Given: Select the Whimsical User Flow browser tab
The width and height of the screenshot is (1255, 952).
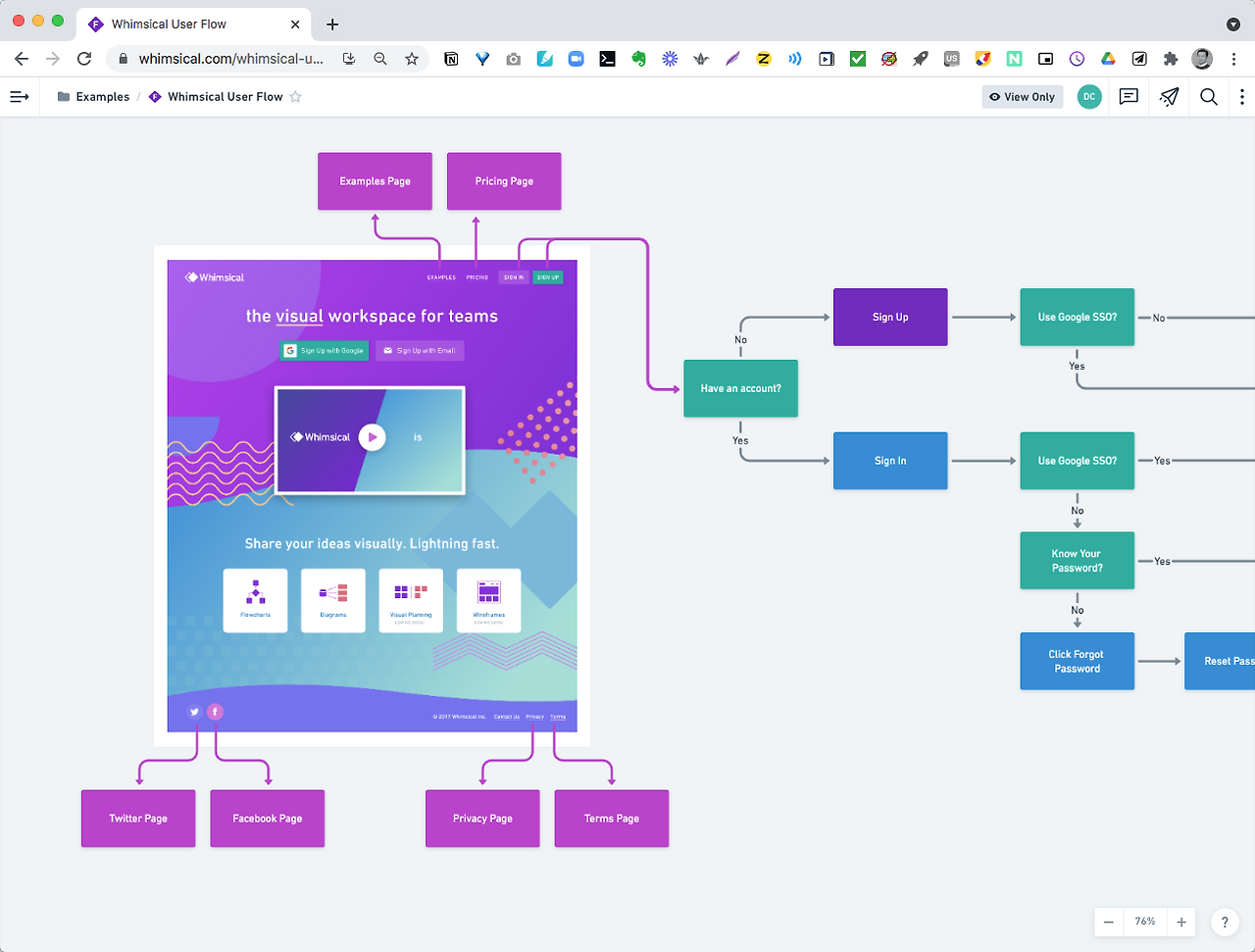Looking at the screenshot, I should coord(194,24).
